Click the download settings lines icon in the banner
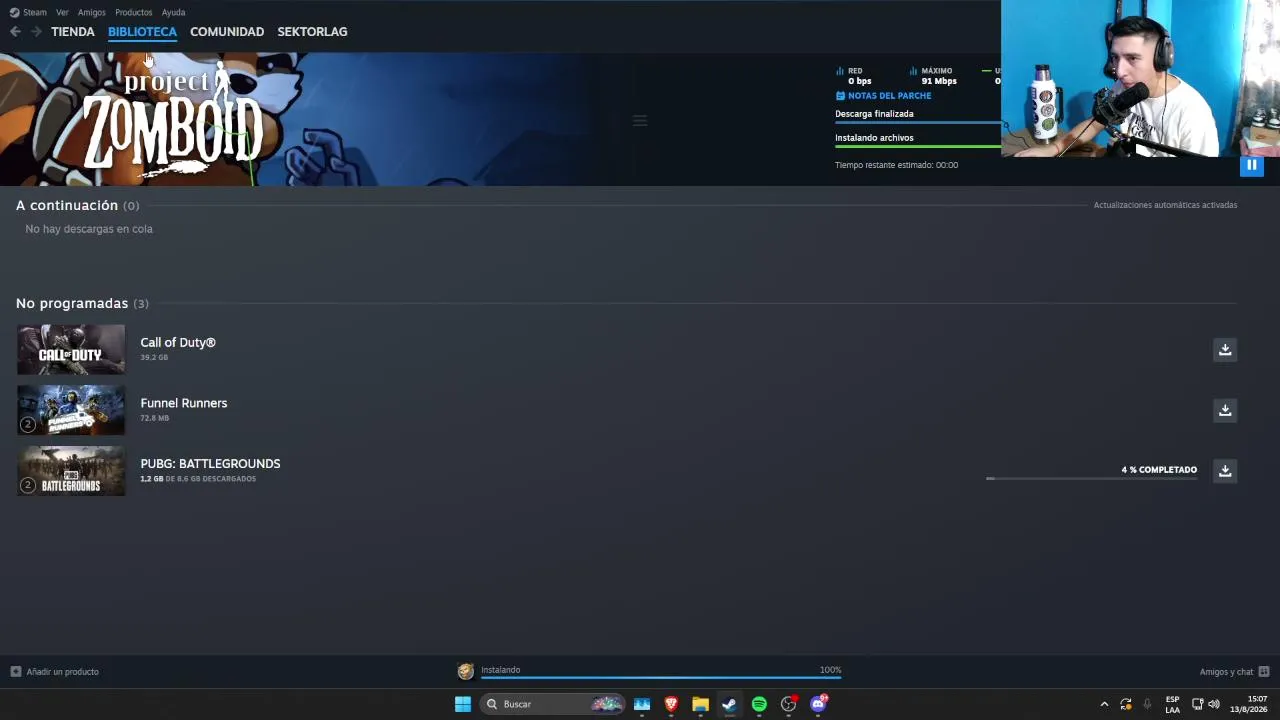The height and width of the screenshot is (720, 1280). pos(640,121)
